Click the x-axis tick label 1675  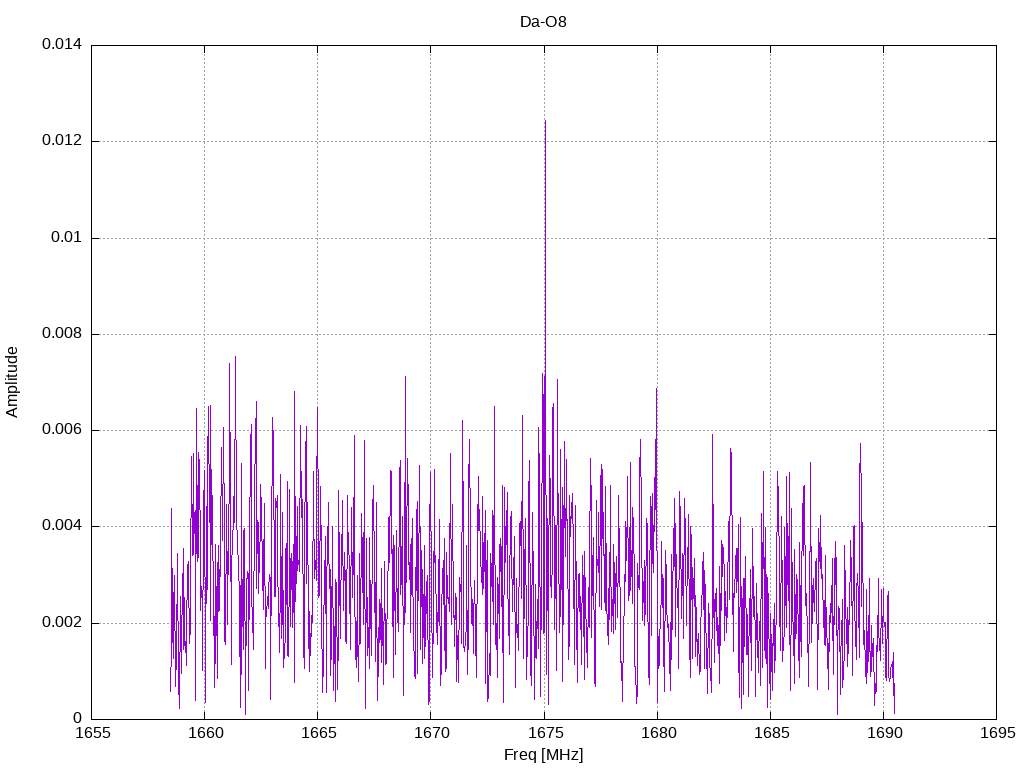[x=545, y=733]
